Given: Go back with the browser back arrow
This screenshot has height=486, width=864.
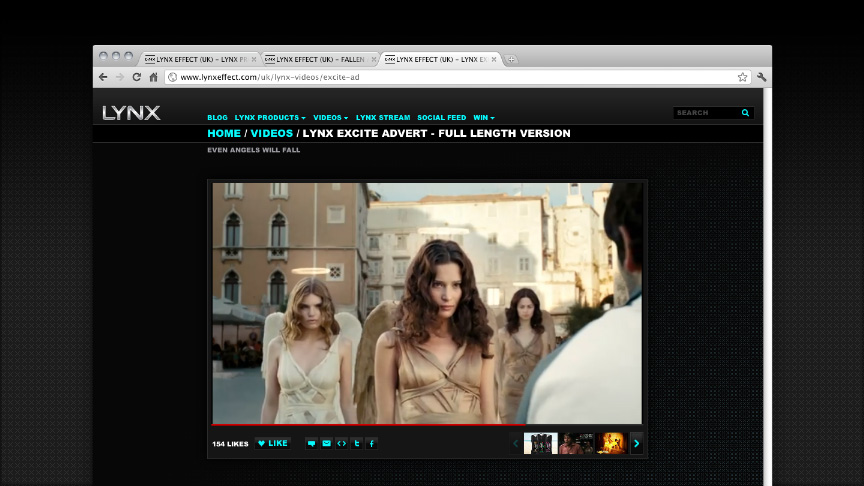Looking at the screenshot, I should tap(103, 77).
